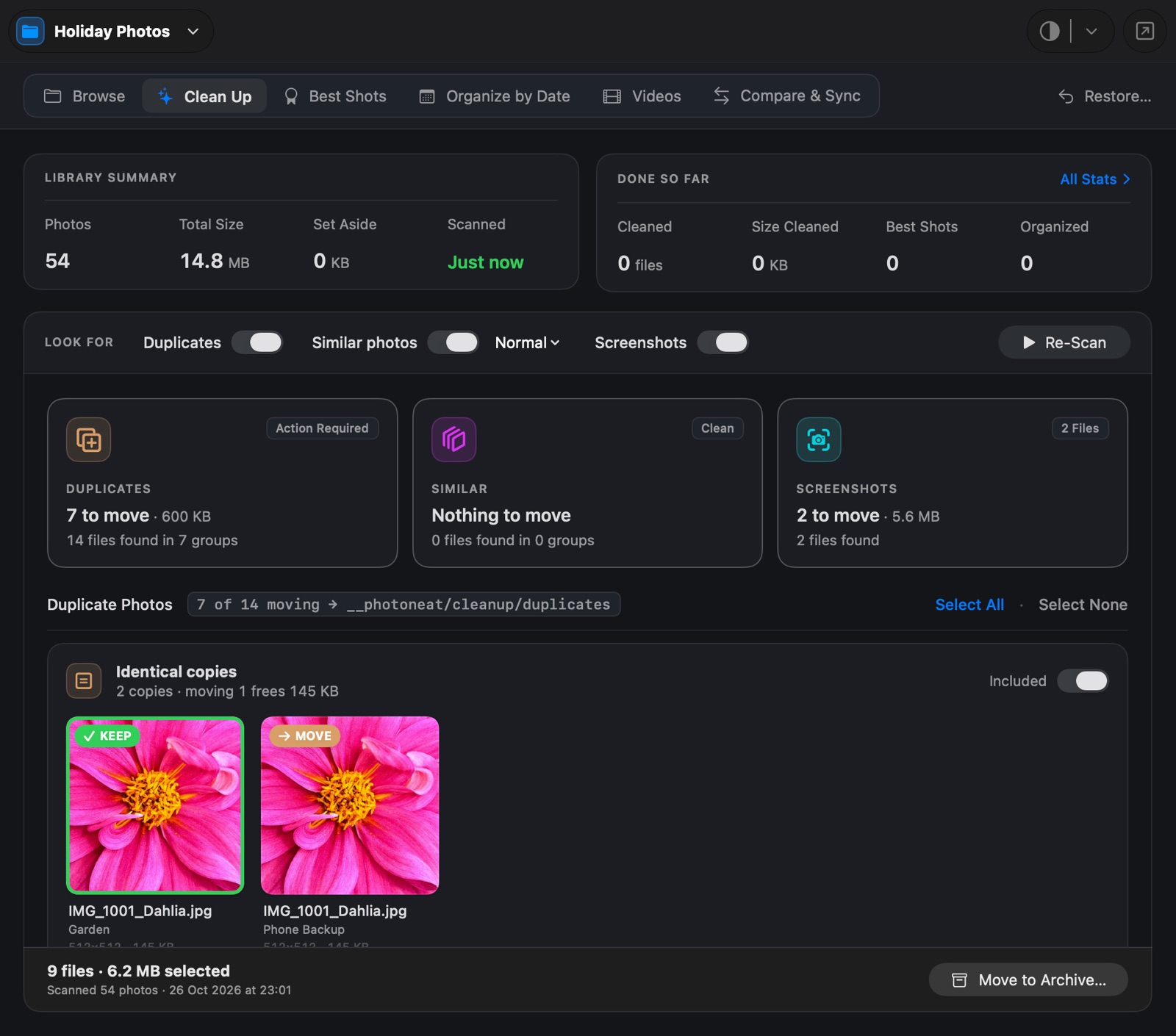
Task: Switch to the Best Shots tab
Action: 335,96
